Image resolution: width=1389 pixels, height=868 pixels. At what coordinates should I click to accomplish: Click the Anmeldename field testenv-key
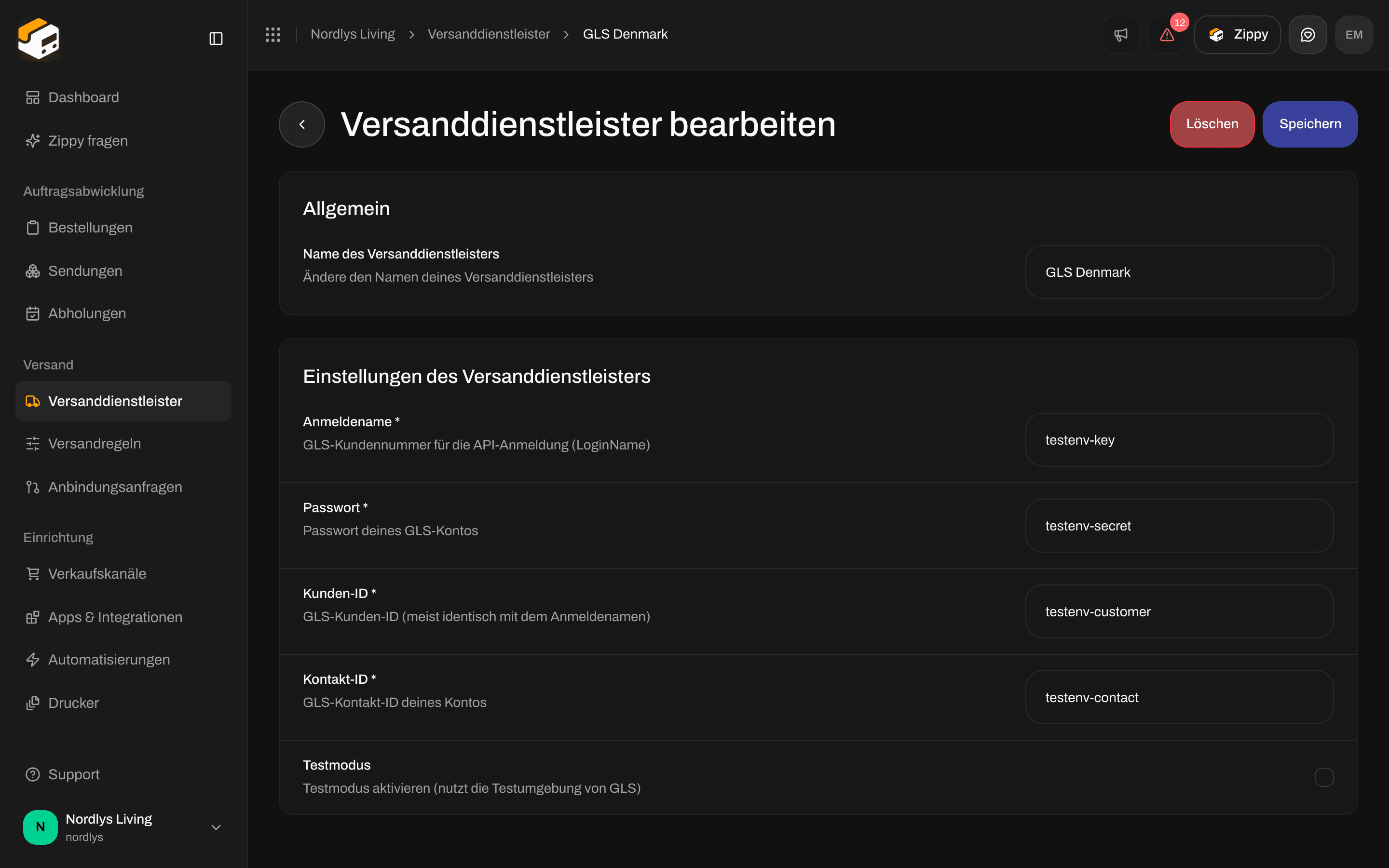[1179, 440]
